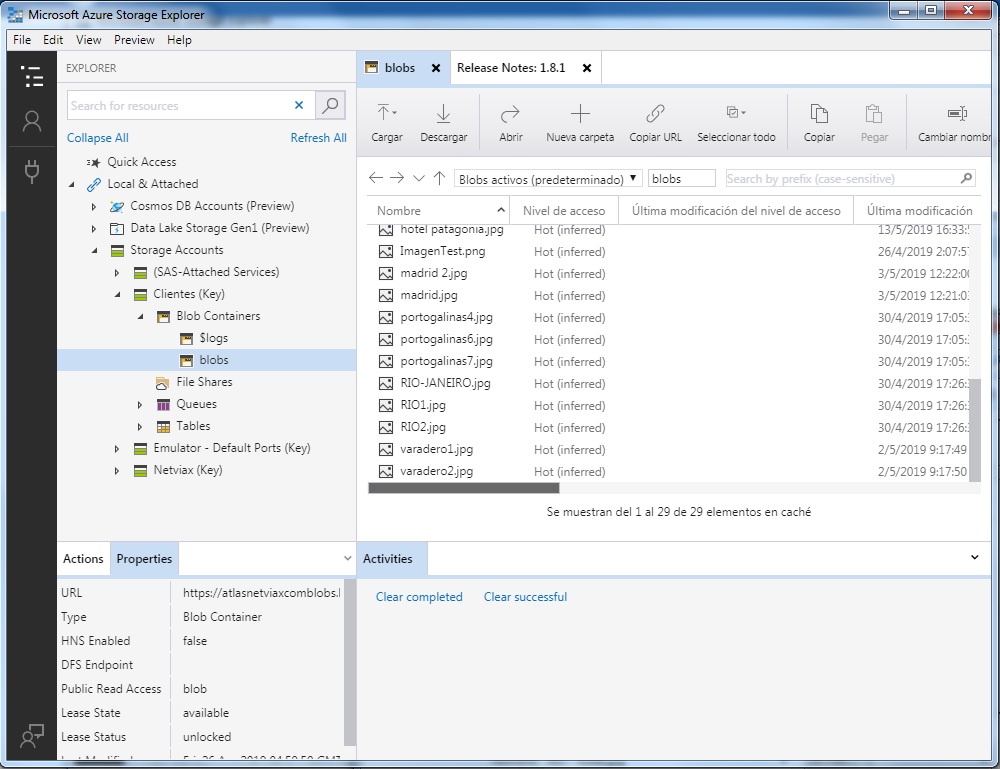Open the Feedback icon in the sidebar
The height and width of the screenshot is (769, 1000).
click(32, 736)
